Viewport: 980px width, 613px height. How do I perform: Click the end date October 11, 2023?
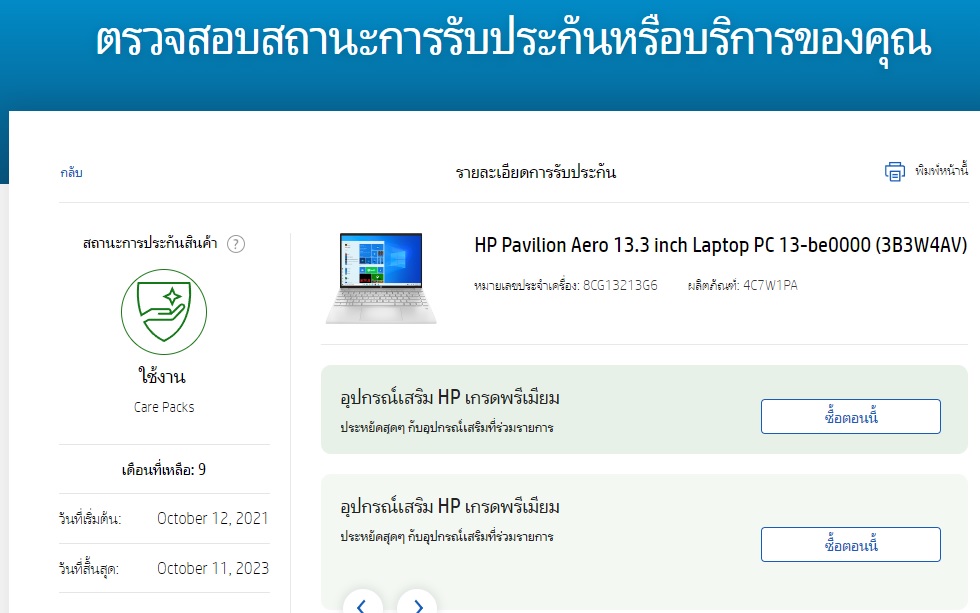click(x=213, y=568)
